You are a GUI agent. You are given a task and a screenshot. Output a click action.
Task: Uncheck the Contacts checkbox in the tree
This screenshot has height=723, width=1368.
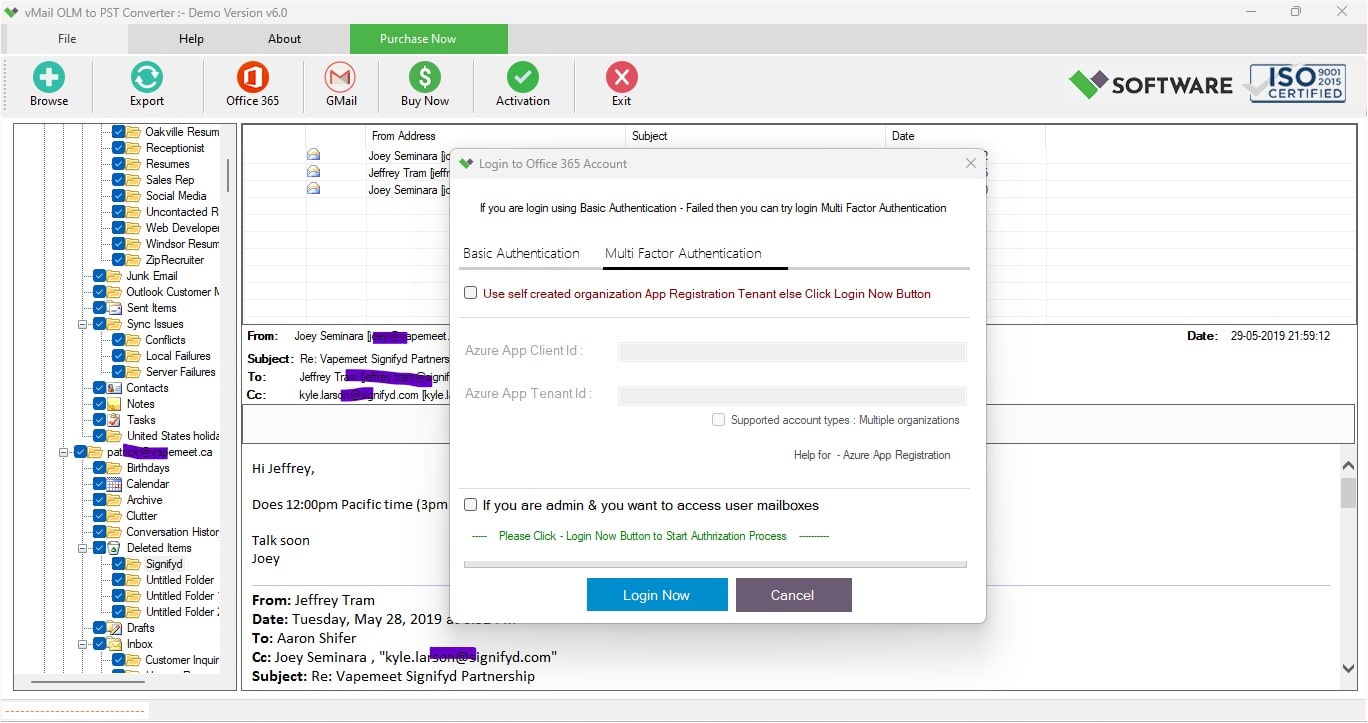click(x=100, y=388)
